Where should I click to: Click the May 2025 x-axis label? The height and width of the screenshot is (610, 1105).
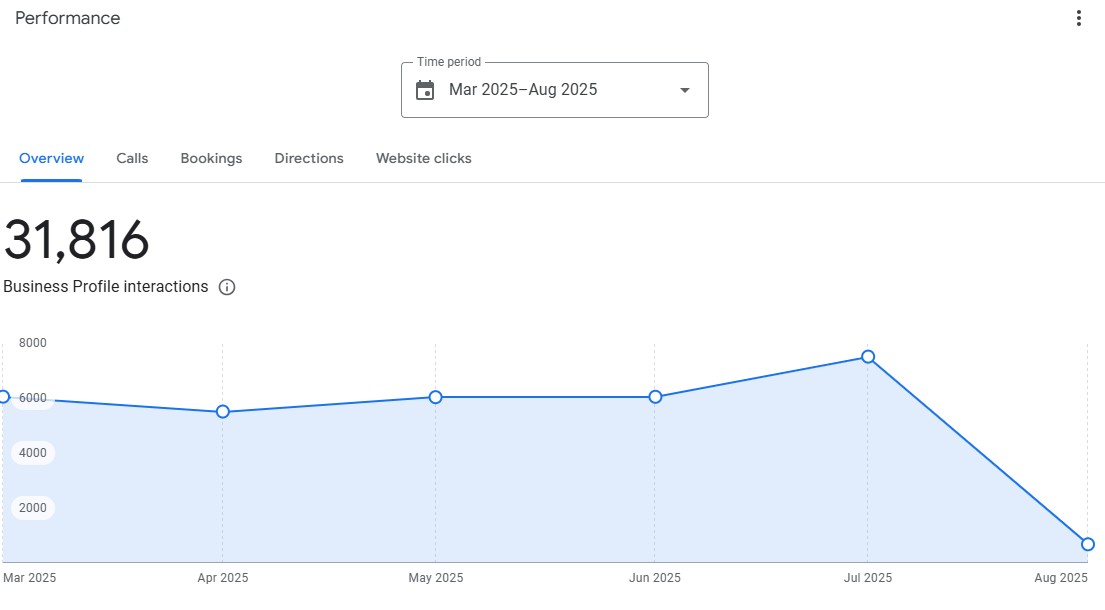[436, 578]
